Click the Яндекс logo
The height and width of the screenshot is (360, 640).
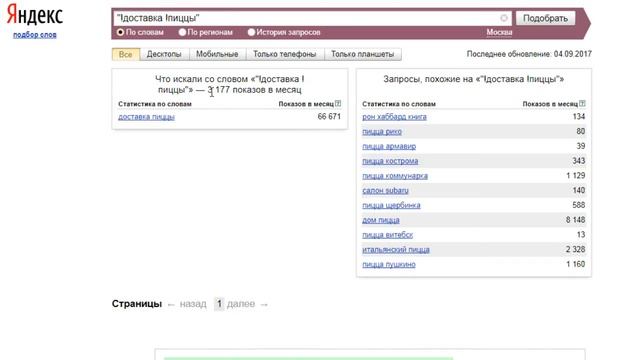click(x=35, y=15)
